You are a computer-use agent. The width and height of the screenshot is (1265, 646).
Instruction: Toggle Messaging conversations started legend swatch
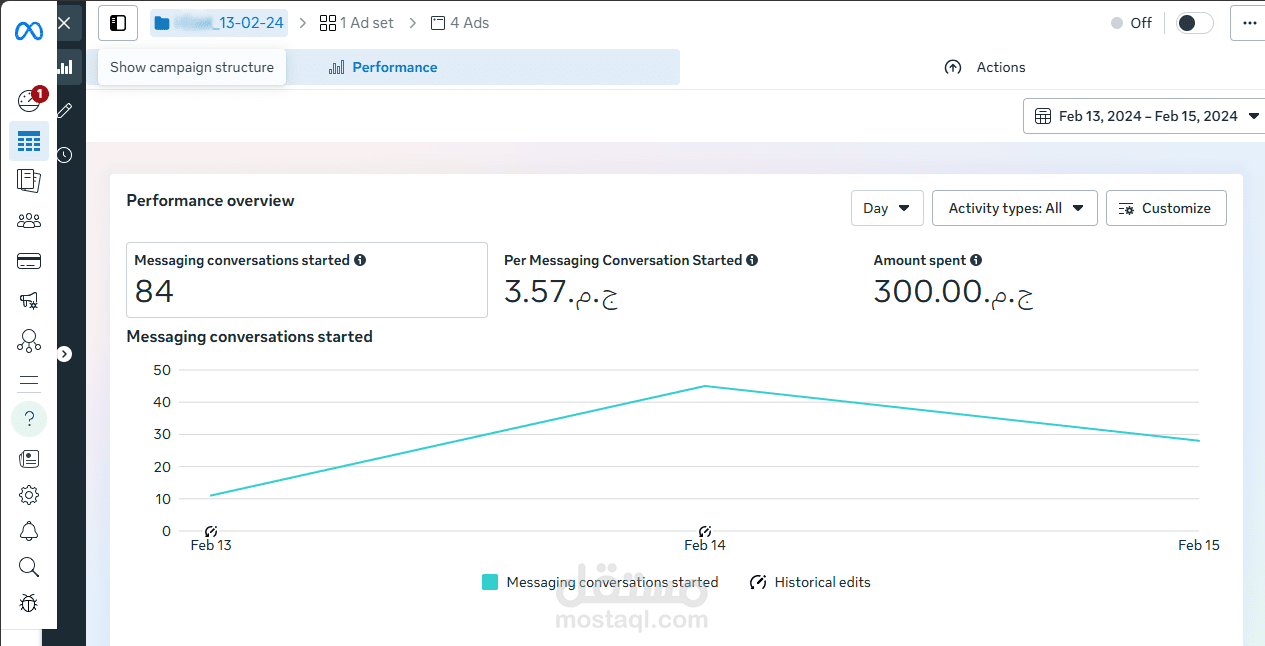[490, 582]
